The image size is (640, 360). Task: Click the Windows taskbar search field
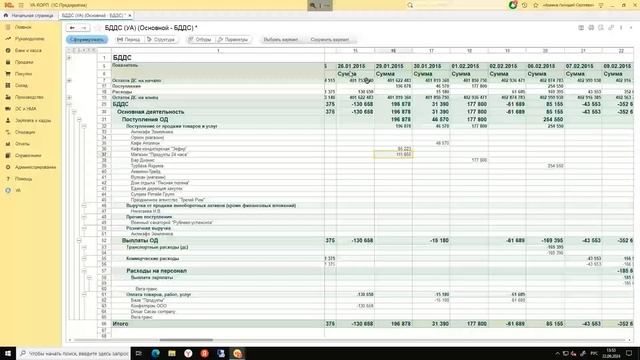73,353
